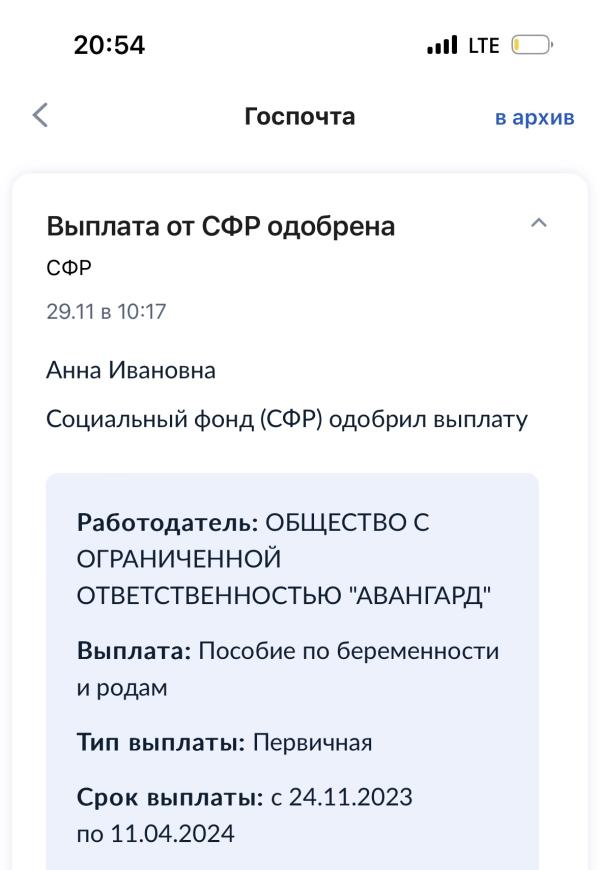600x870 pixels.
Task: Collapse the 'Выплата от СФР одобрена' message
Action: tap(539, 223)
